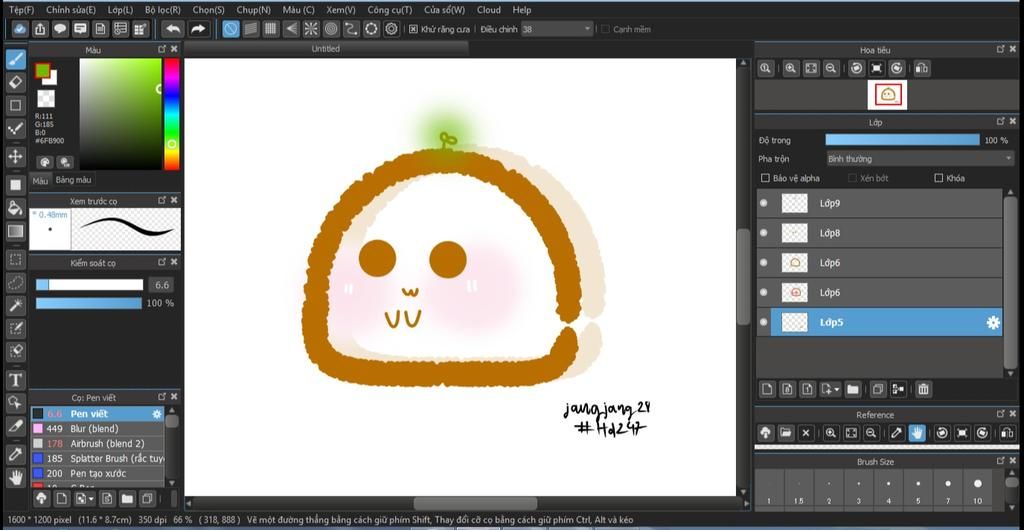This screenshot has height=530, width=1024.
Task: Select Airbrush (blend 2) brush
Action: click(97, 444)
